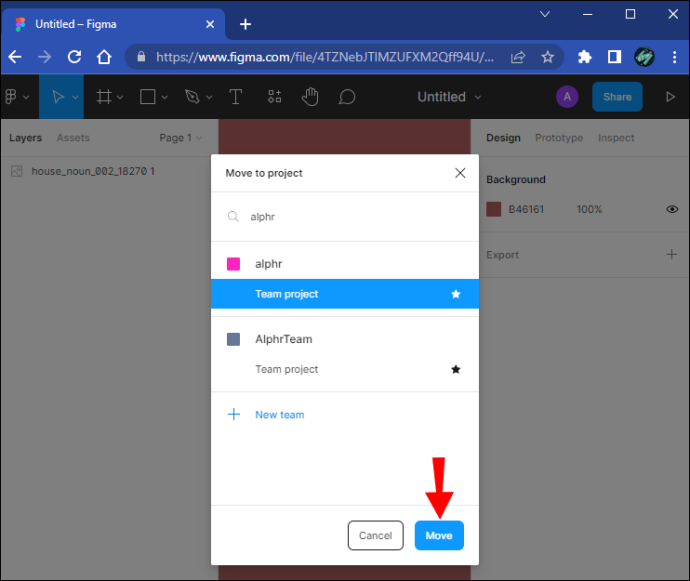Click the Cancel button
Screen dimensions: 690x581
375,535
